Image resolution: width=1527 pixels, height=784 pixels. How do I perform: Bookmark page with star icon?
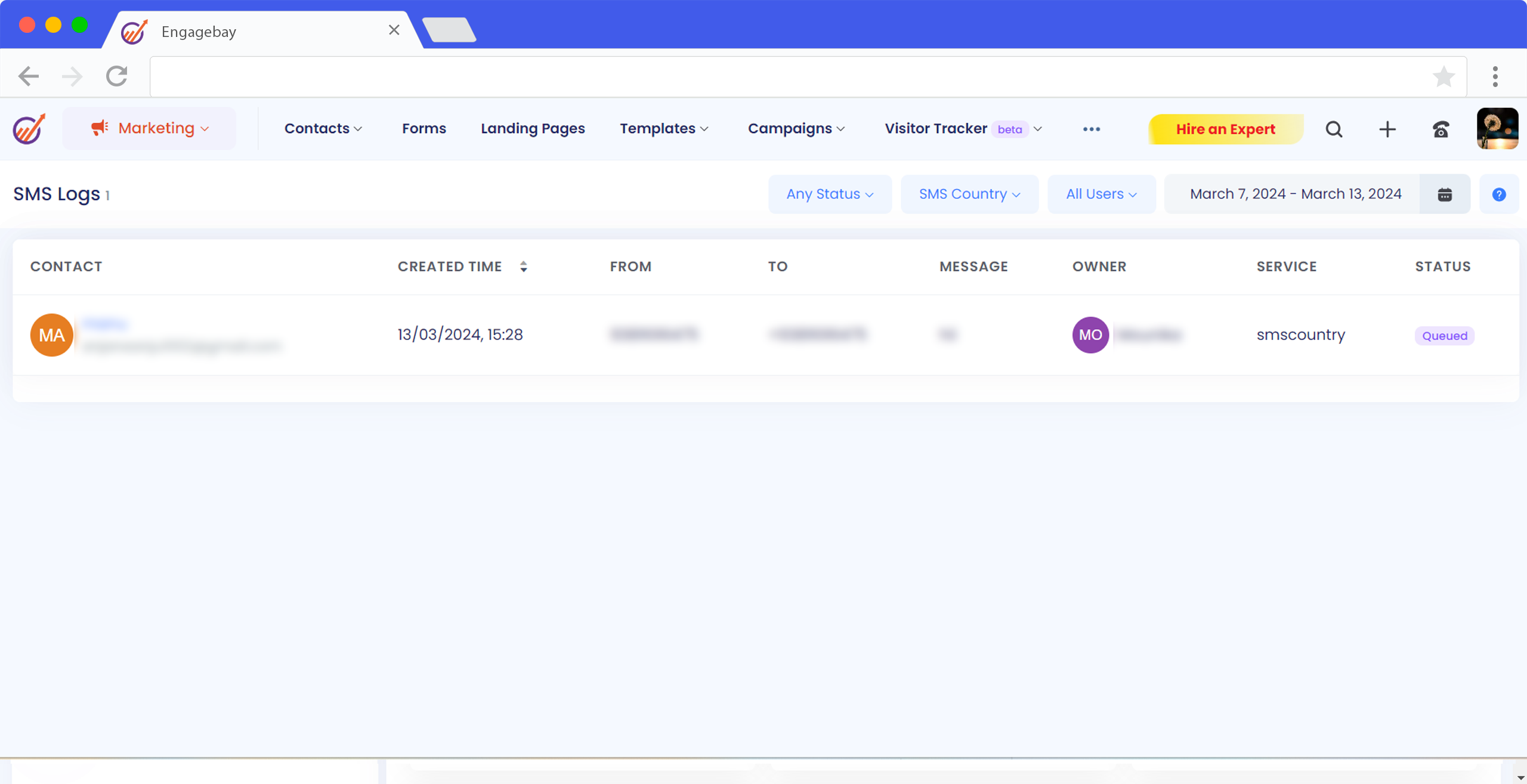pos(1443,76)
